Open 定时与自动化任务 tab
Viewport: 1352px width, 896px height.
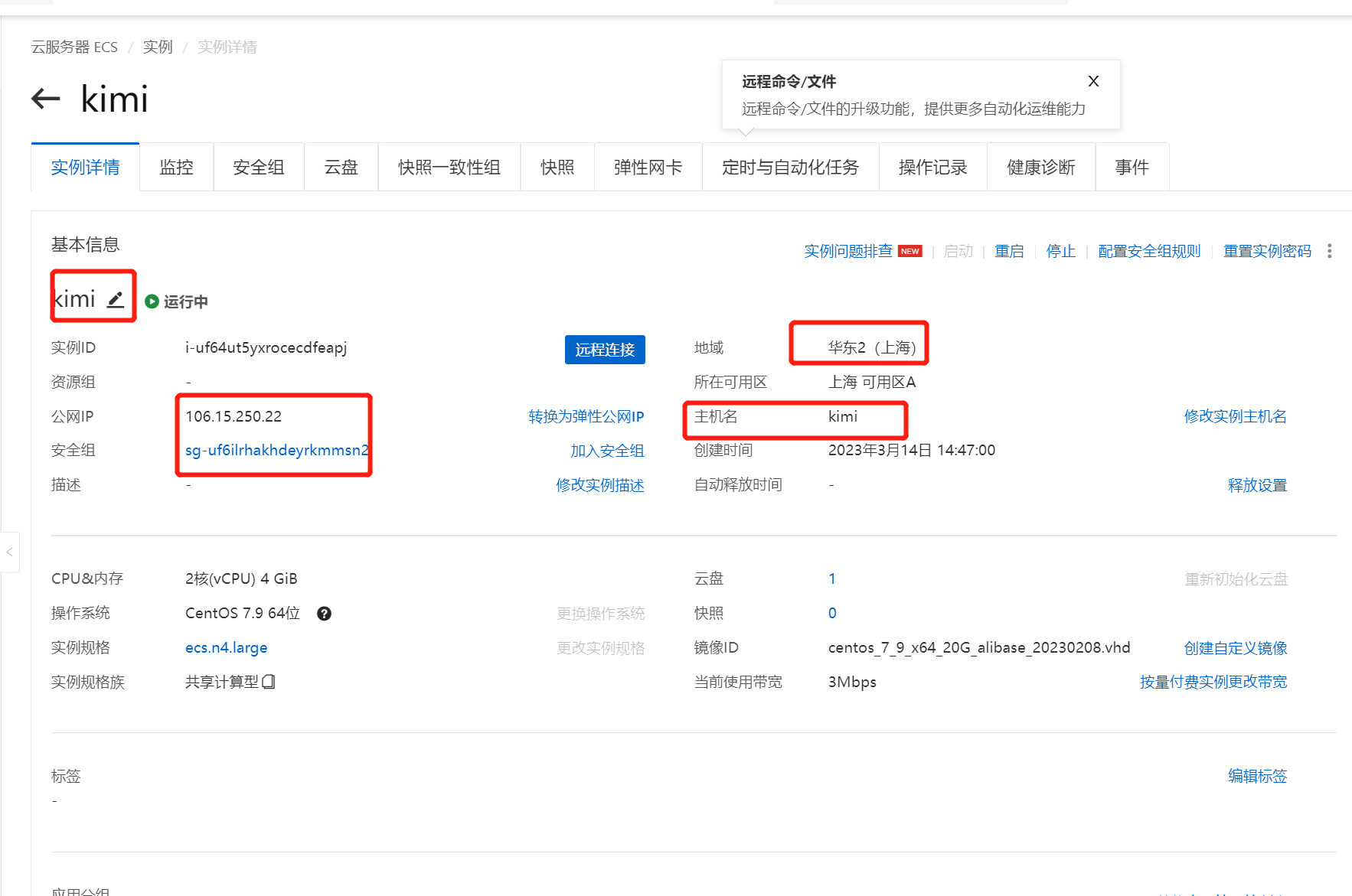790,168
